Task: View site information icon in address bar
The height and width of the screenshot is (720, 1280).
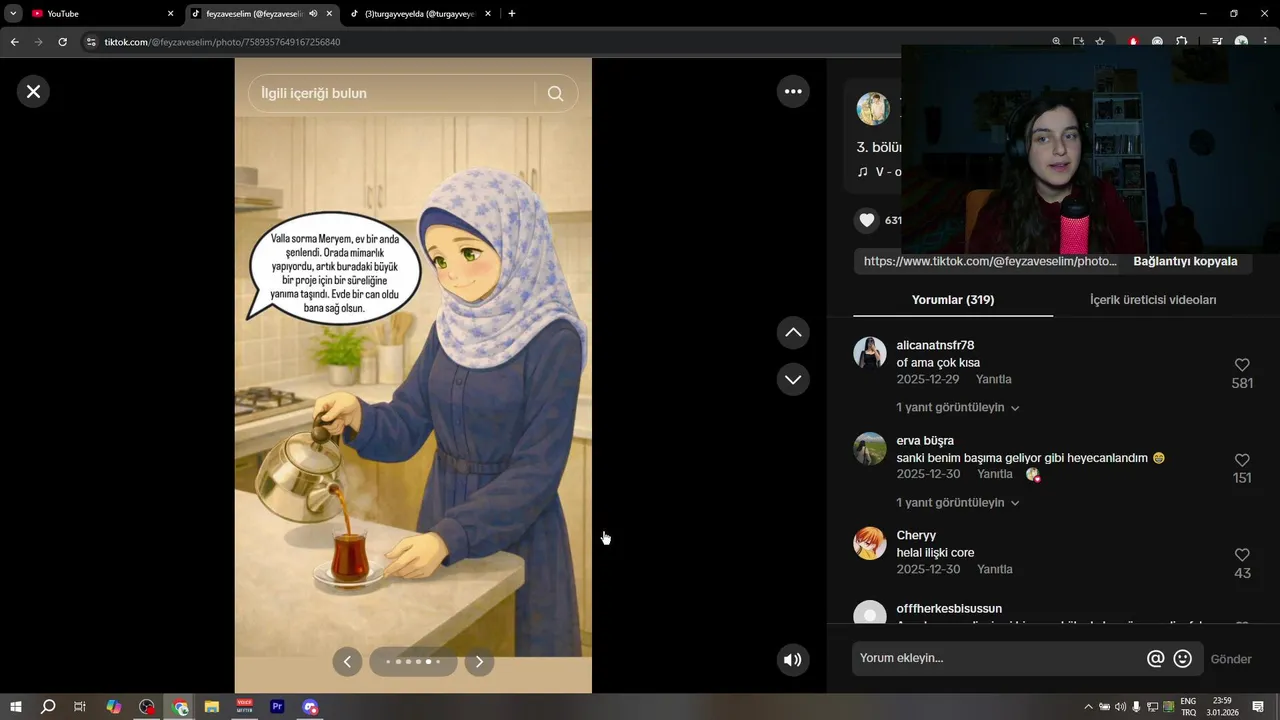Action: (x=91, y=42)
